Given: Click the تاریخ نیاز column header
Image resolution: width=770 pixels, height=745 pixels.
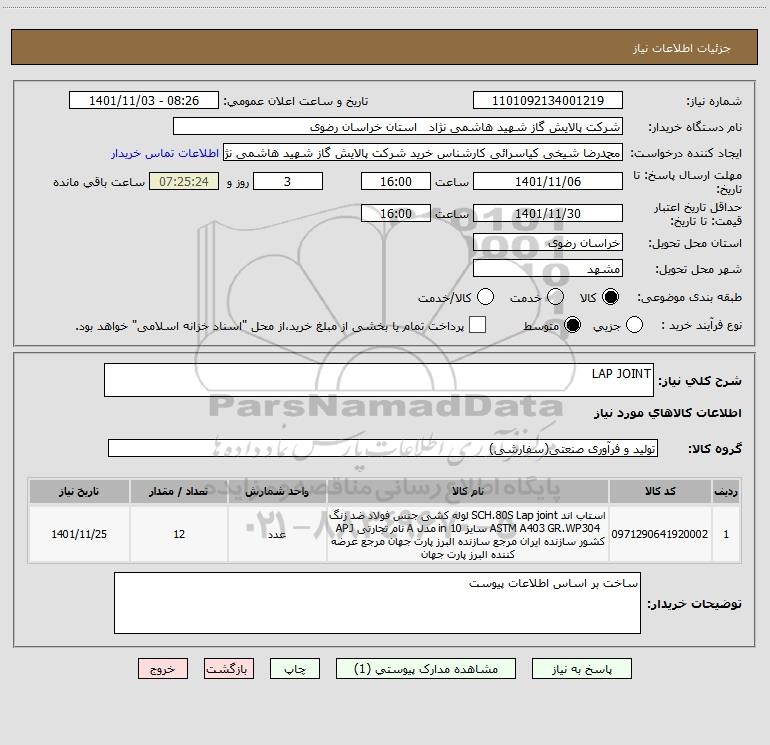Looking at the screenshot, I should click(x=79, y=491).
